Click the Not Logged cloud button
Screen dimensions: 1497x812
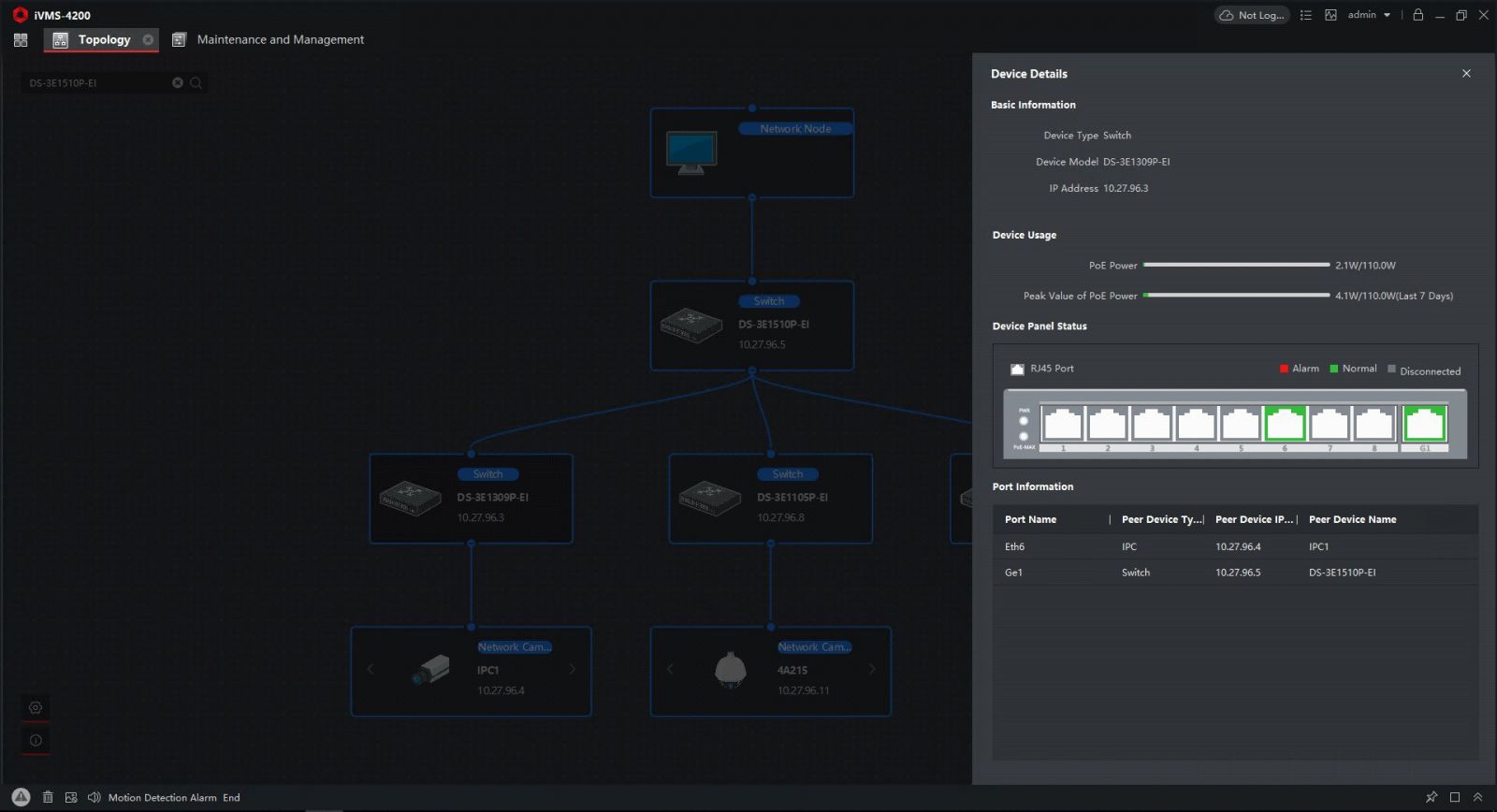click(x=1251, y=15)
